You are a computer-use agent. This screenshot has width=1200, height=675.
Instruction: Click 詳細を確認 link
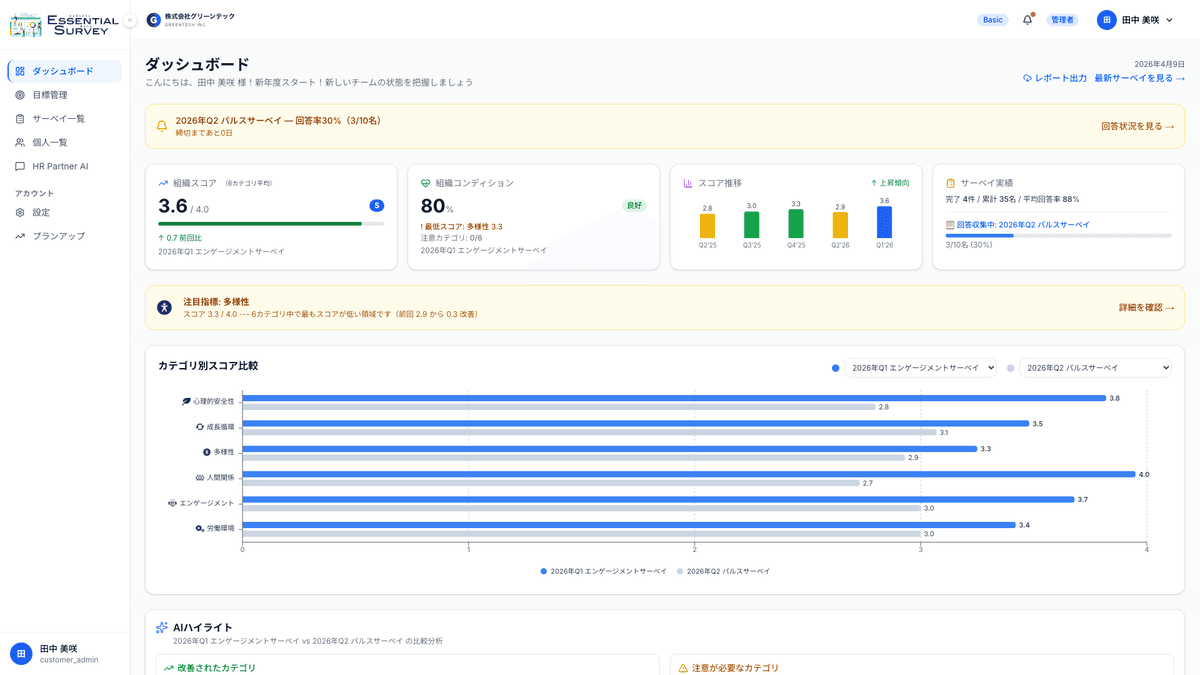click(x=1146, y=307)
